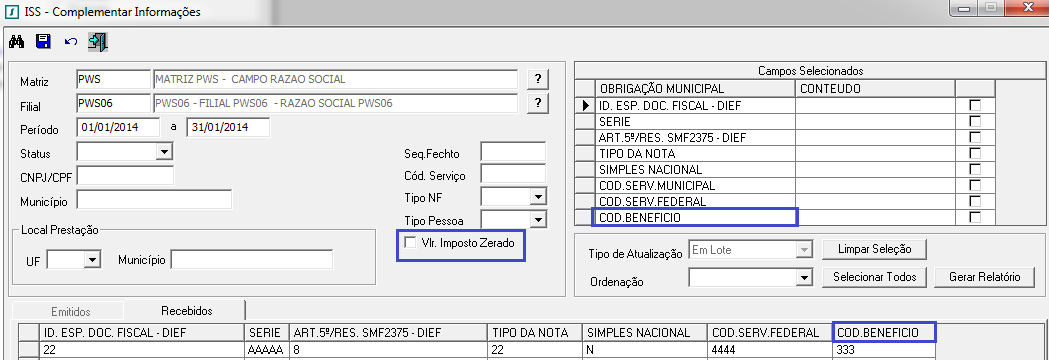Check the SIMPLES NACIONAL row checkbox
The width and height of the screenshot is (1049, 360).
975,169
